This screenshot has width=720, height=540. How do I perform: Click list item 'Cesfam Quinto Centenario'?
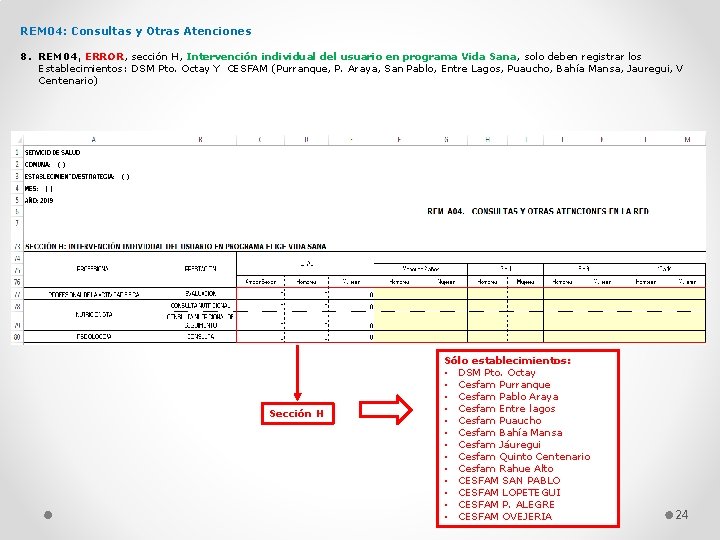pos(524,456)
